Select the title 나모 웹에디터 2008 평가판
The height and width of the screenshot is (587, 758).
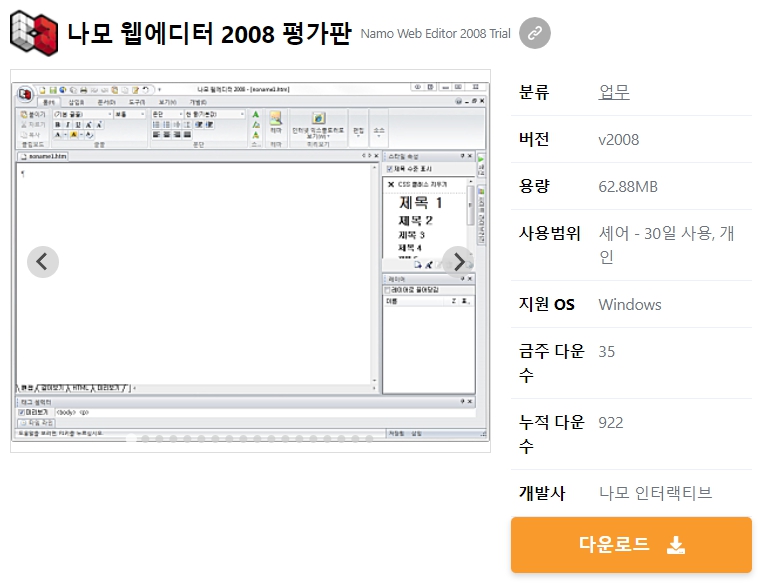(209, 33)
